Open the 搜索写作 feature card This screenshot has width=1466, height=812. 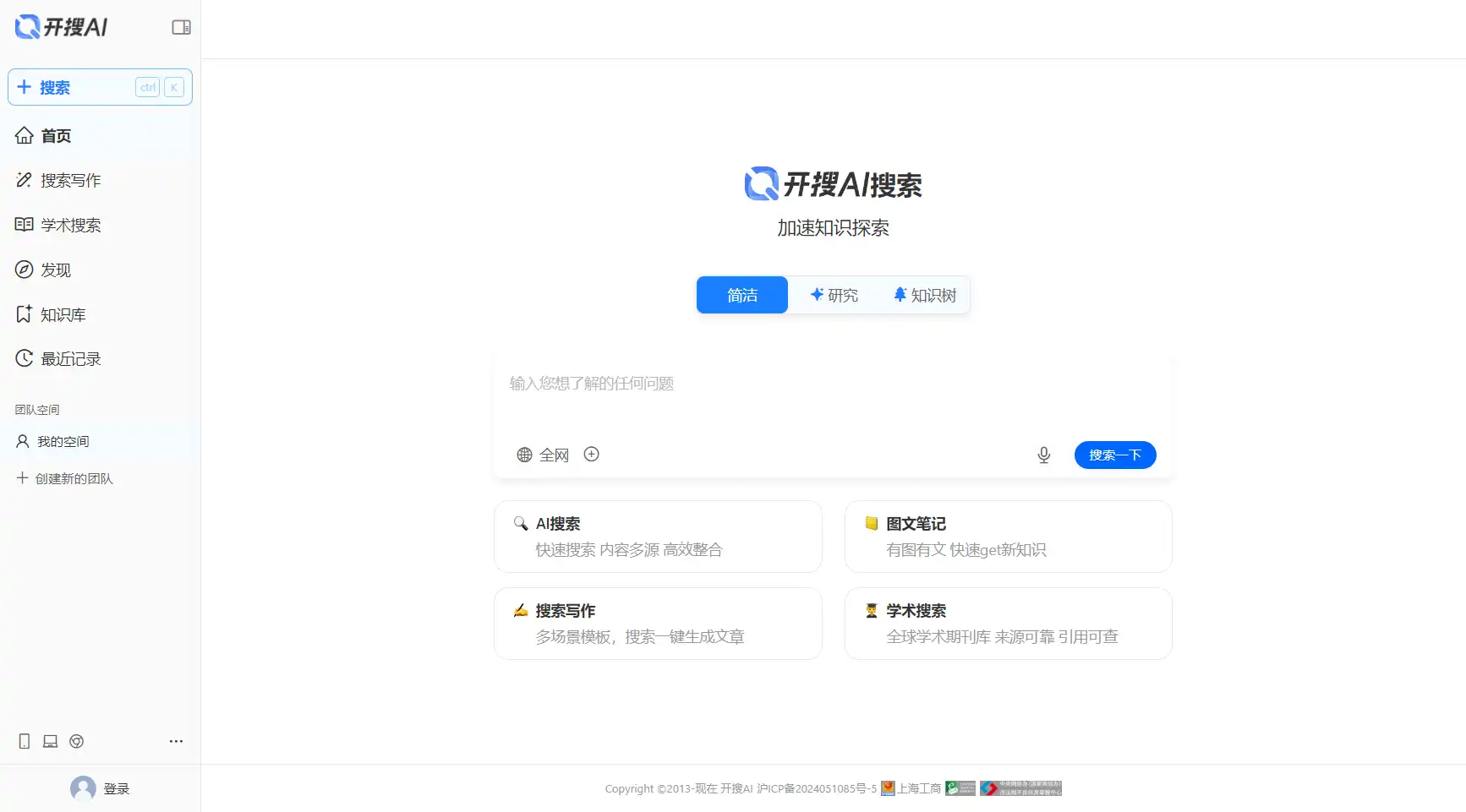coord(658,624)
